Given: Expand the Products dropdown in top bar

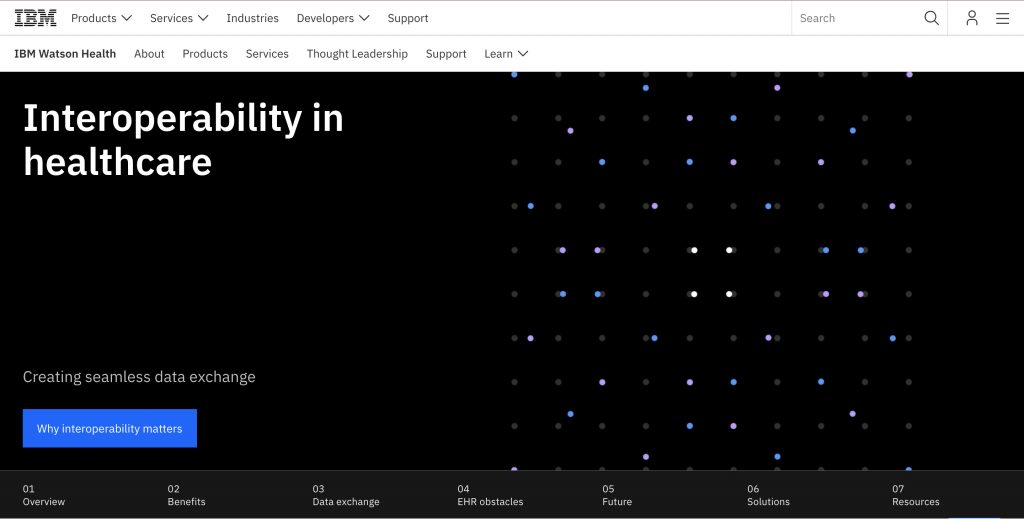Looking at the screenshot, I should (101, 18).
